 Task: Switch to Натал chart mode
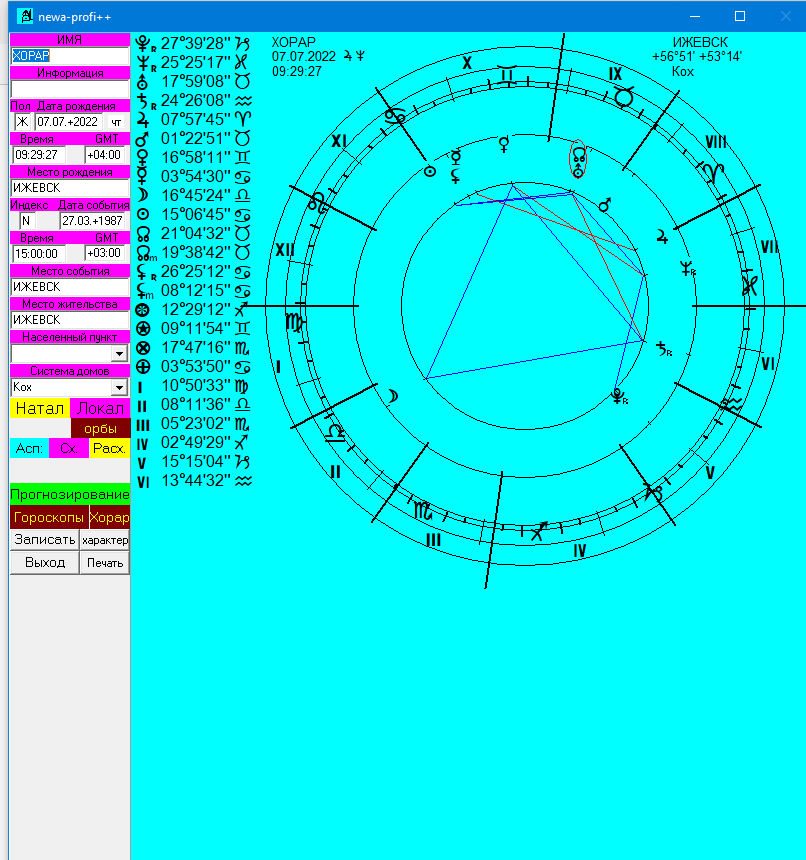tap(40, 409)
